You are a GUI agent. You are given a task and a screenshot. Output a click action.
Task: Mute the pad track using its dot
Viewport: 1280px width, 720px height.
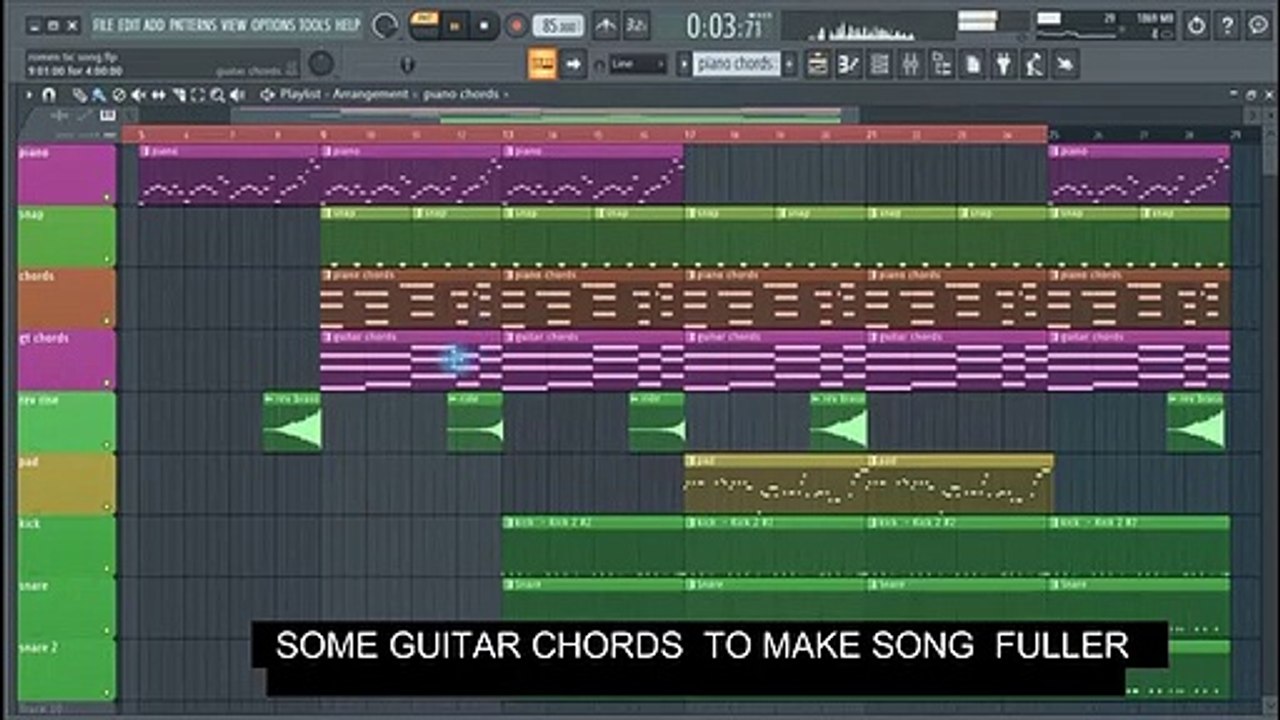point(108,508)
